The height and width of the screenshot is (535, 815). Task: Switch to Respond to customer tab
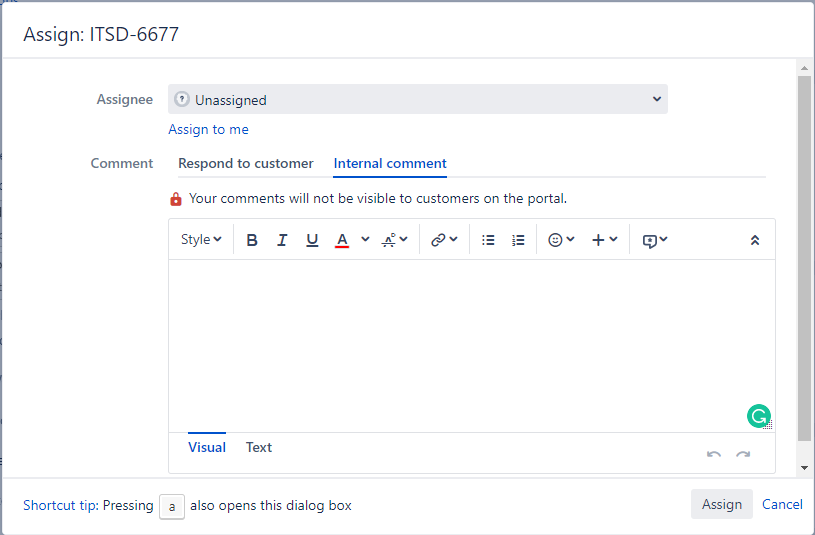[x=245, y=163]
